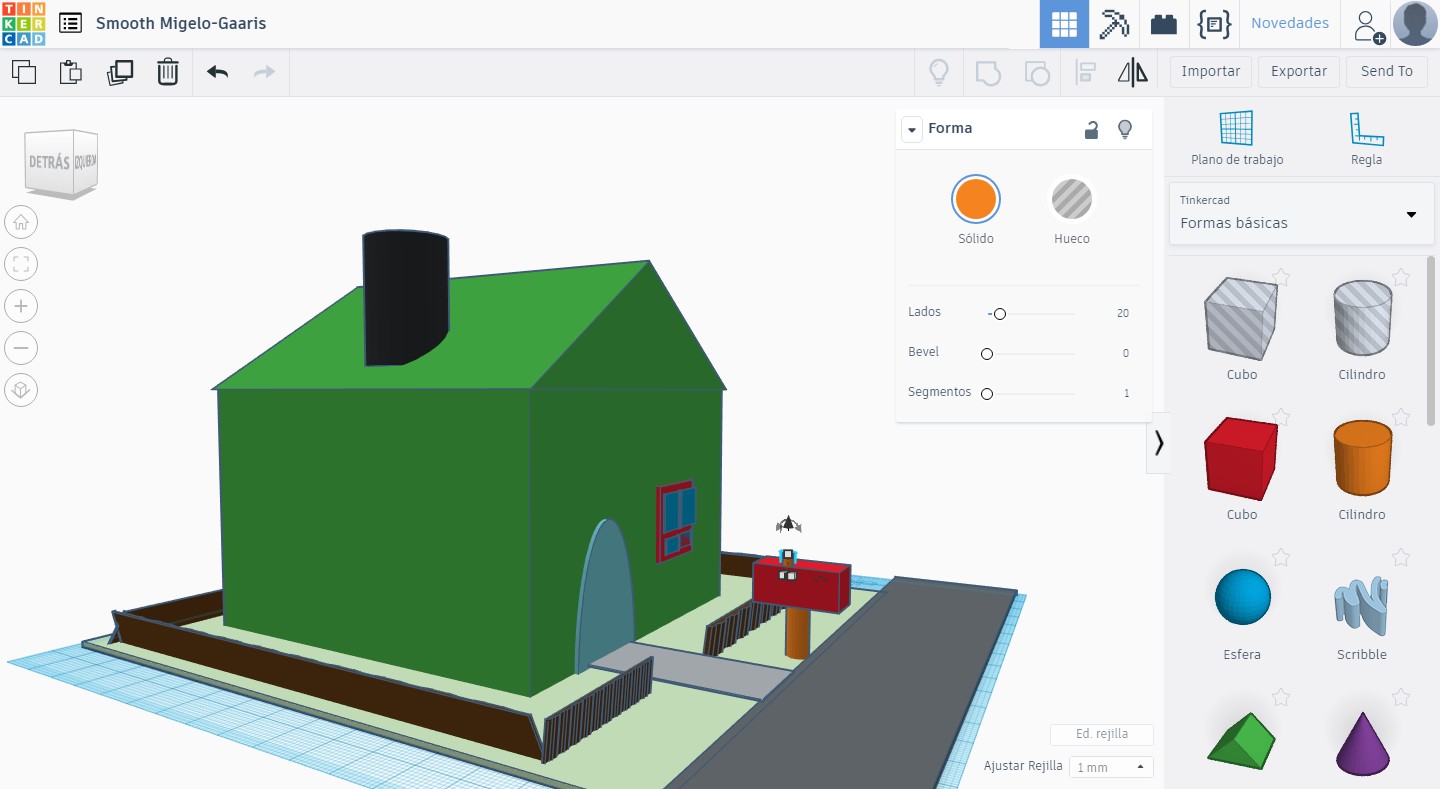Open the Ajustar Rejilla 1 mm dropdown
1440x789 pixels.
coord(1111,767)
